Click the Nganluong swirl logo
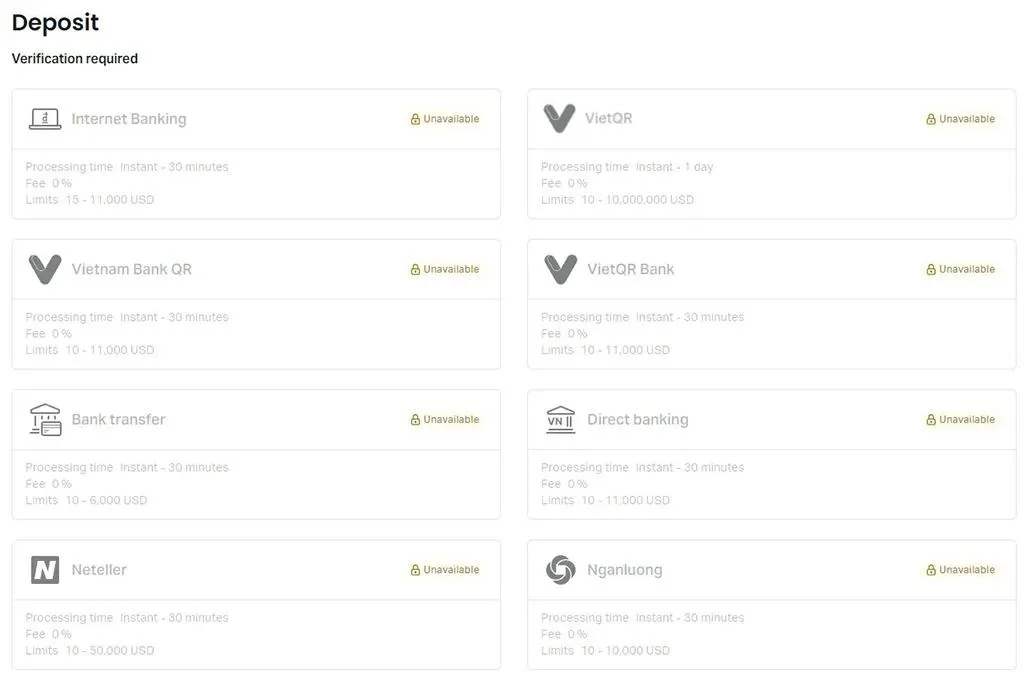Viewport: 1024px width, 680px height. coord(560,570)
